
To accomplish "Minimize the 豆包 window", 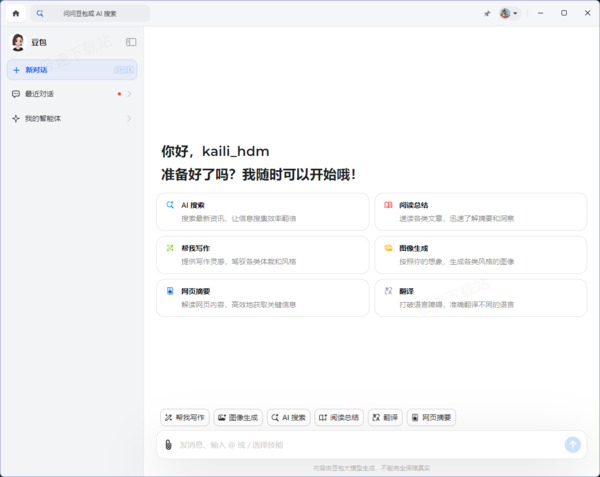I will [540, 13].
